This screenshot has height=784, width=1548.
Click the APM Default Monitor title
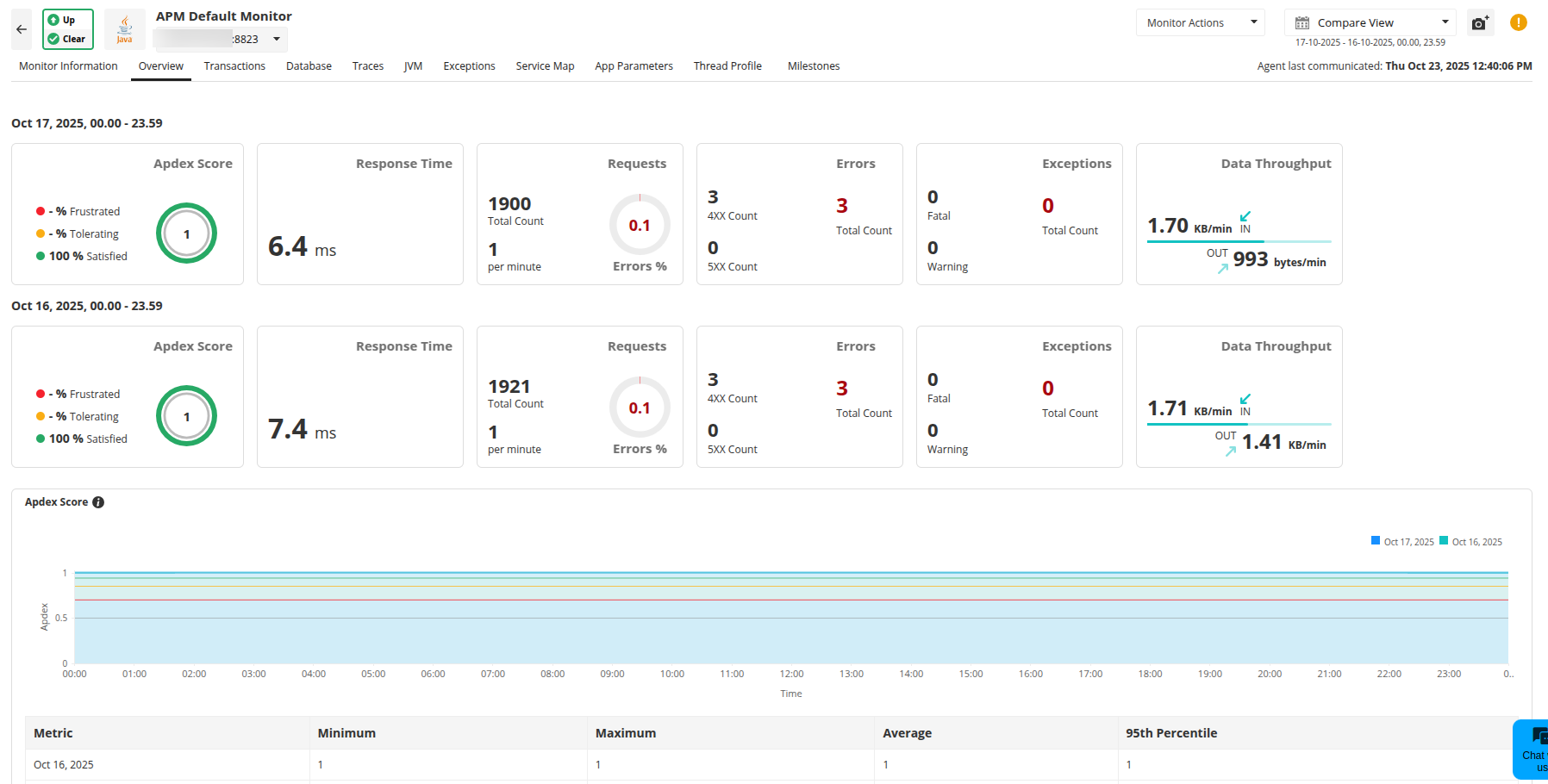(x=224, y=16)
